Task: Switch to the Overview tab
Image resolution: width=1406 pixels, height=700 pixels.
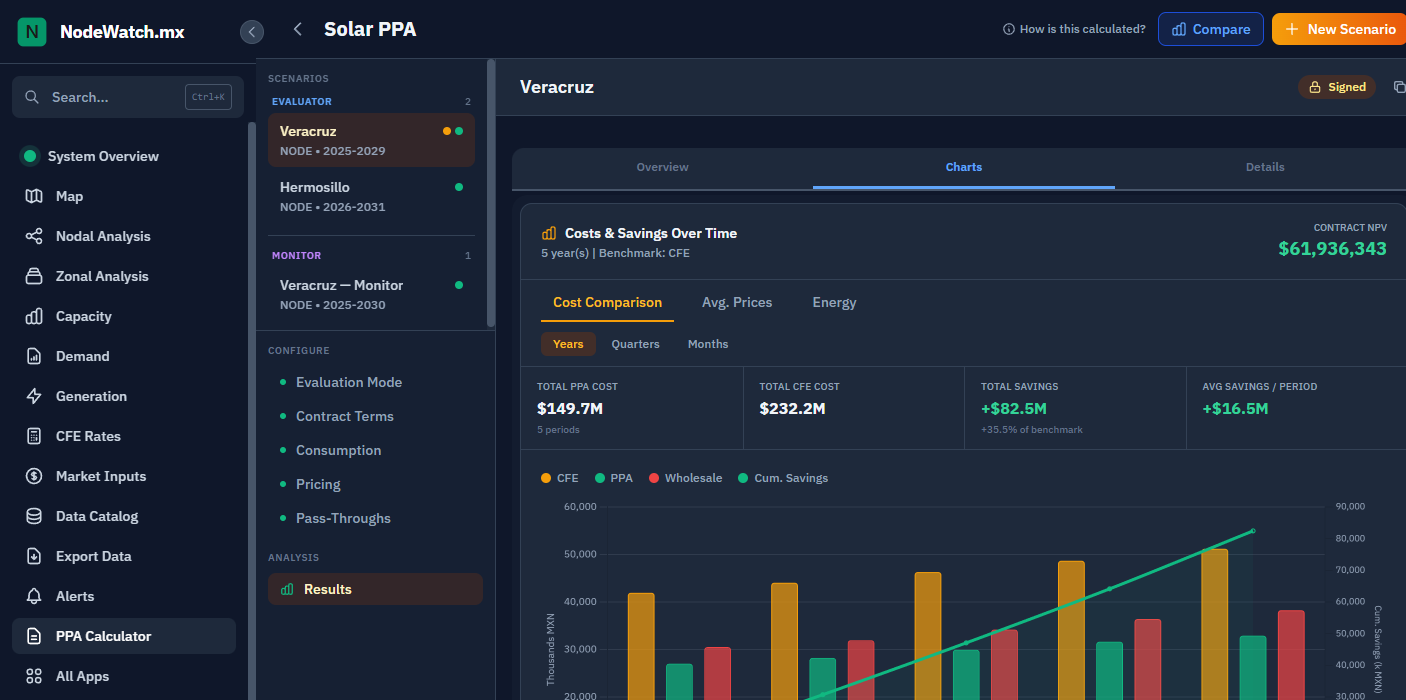Action: pyautogui.click(x=662, y=167)
